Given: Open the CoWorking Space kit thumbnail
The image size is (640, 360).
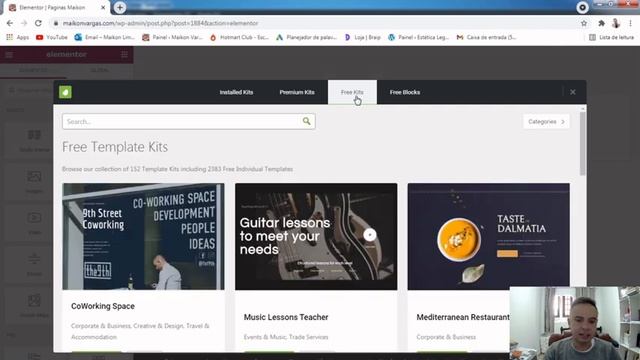Looking at the screenshot, I should click(143, 236).
